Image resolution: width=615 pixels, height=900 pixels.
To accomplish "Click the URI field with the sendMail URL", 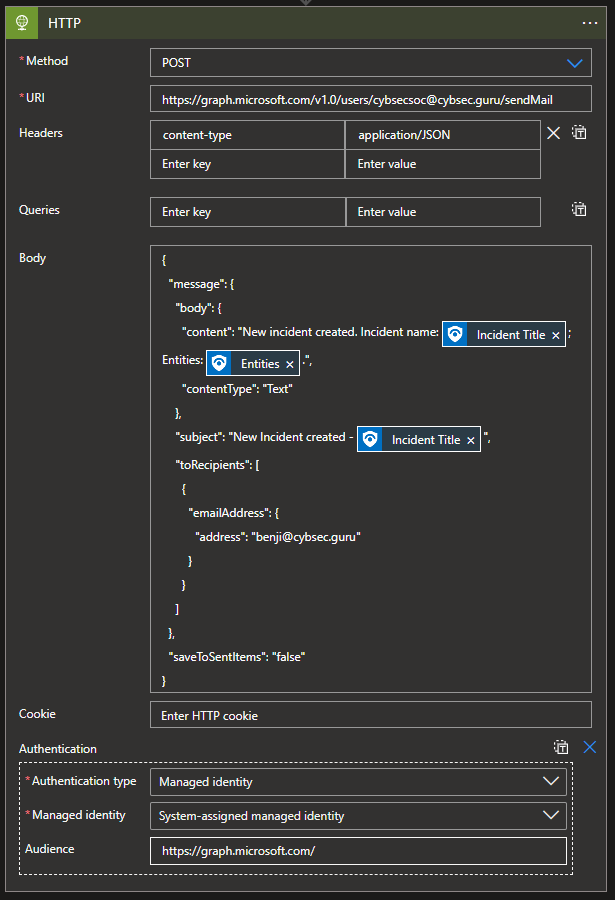I will pyautogui.click(x=370, y=99).
